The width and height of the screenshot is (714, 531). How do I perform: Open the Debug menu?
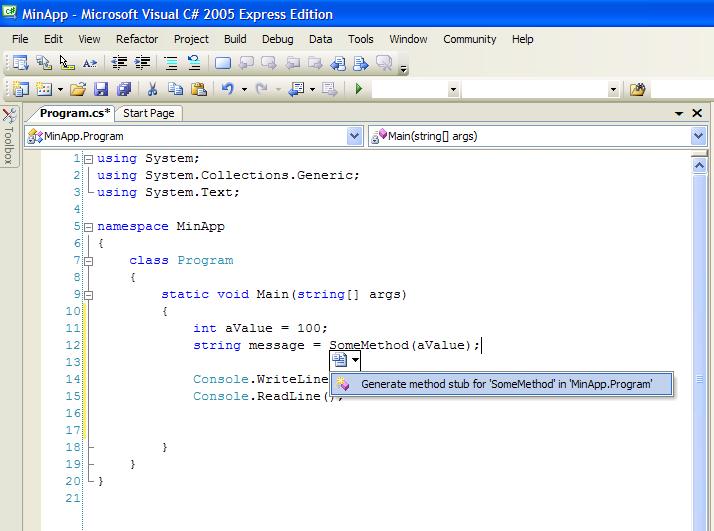pos(277,39)
